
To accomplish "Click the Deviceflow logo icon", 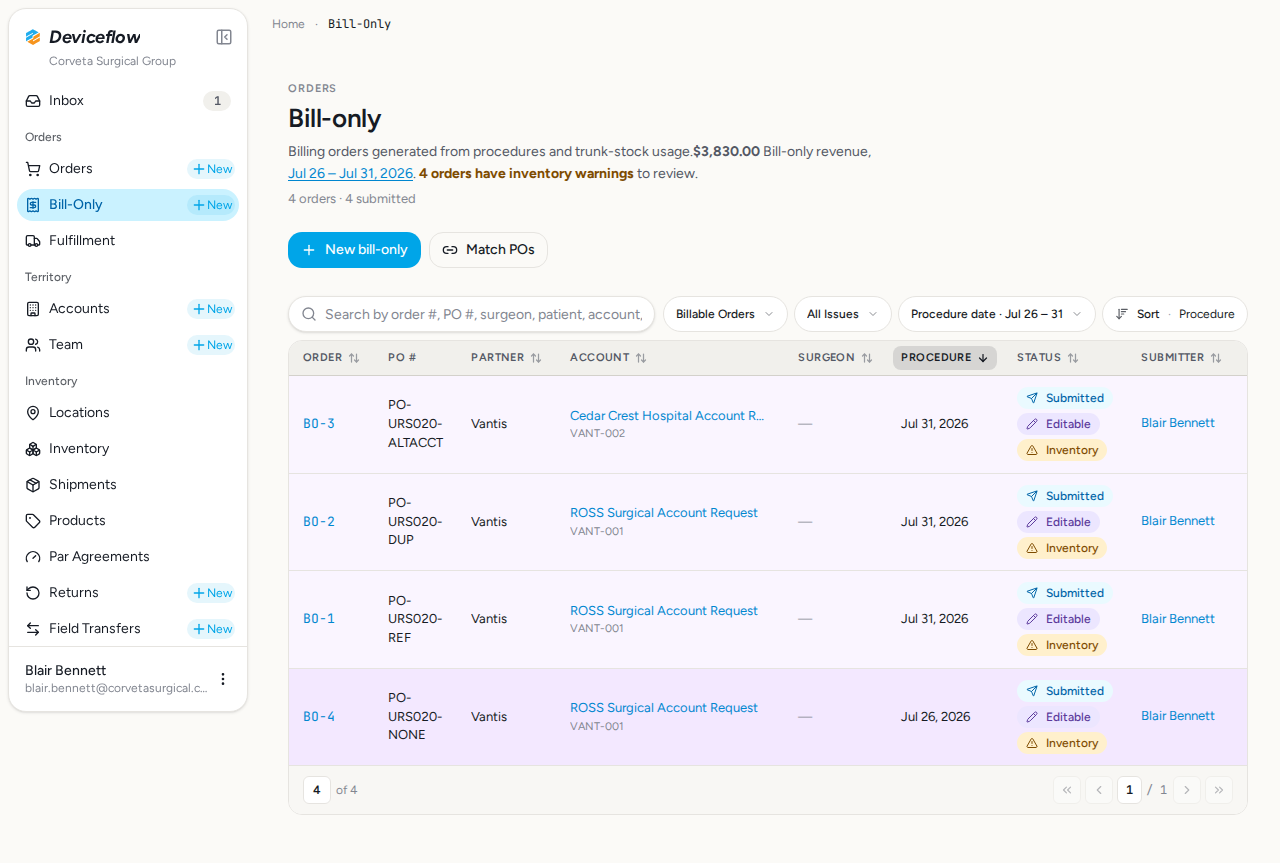I will (33, 37).
